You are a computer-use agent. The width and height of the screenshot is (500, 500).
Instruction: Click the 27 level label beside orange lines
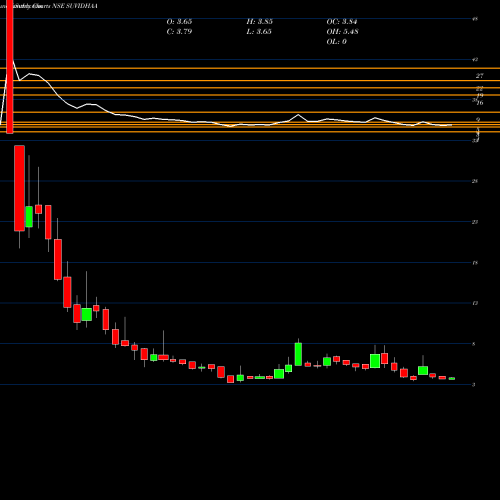click(x=479, y=76)
